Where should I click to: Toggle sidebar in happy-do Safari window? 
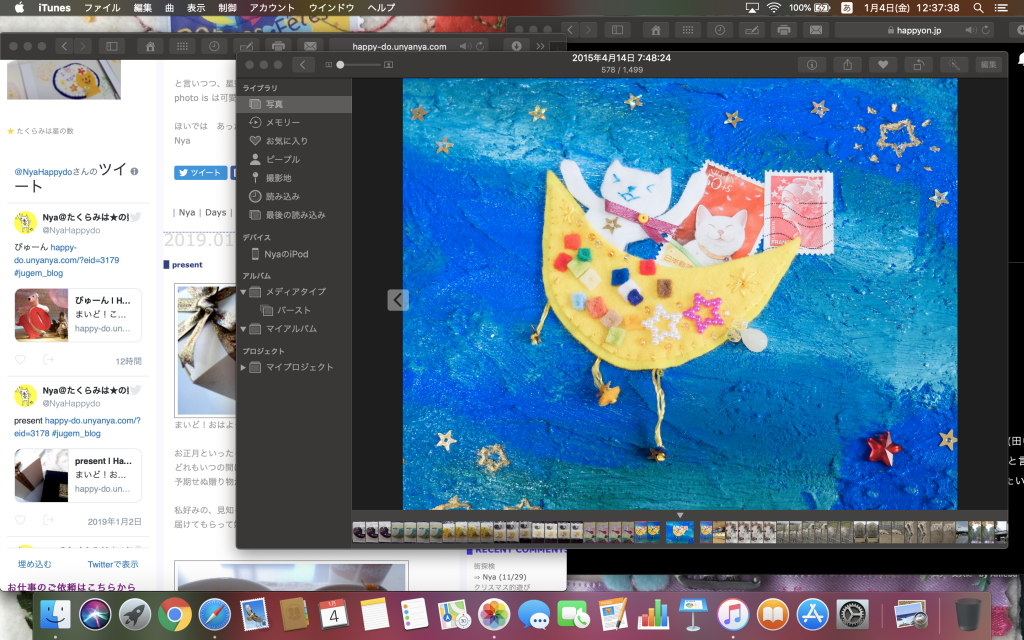click(112, 46)
